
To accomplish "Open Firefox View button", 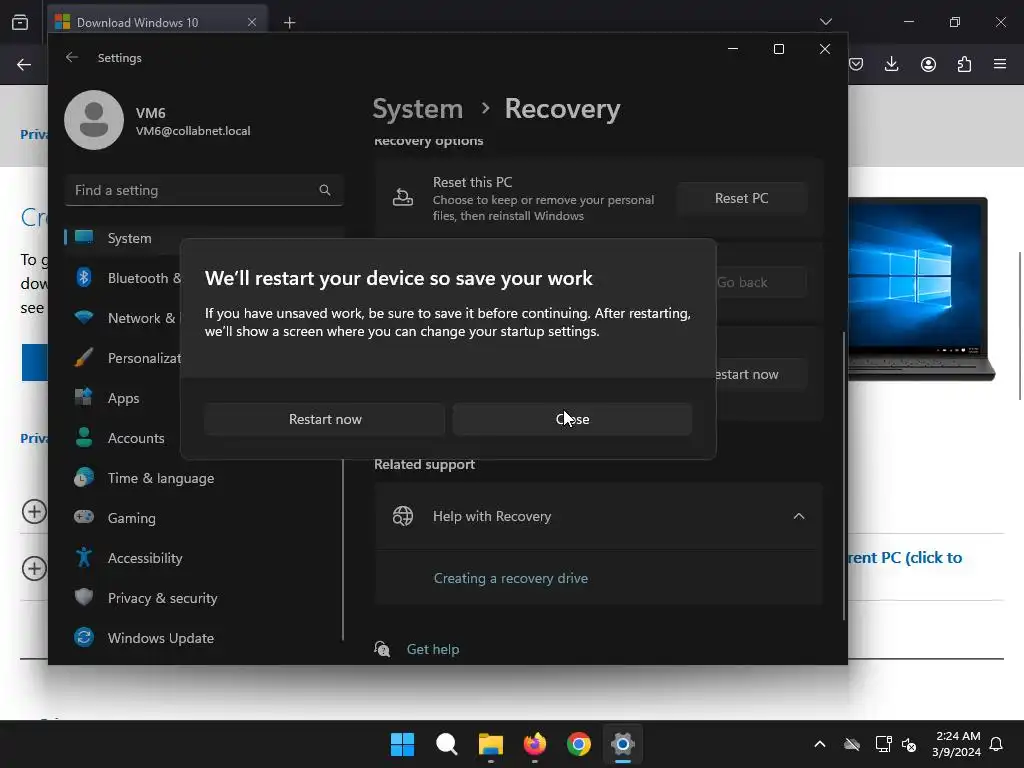I will coord(20,23).
